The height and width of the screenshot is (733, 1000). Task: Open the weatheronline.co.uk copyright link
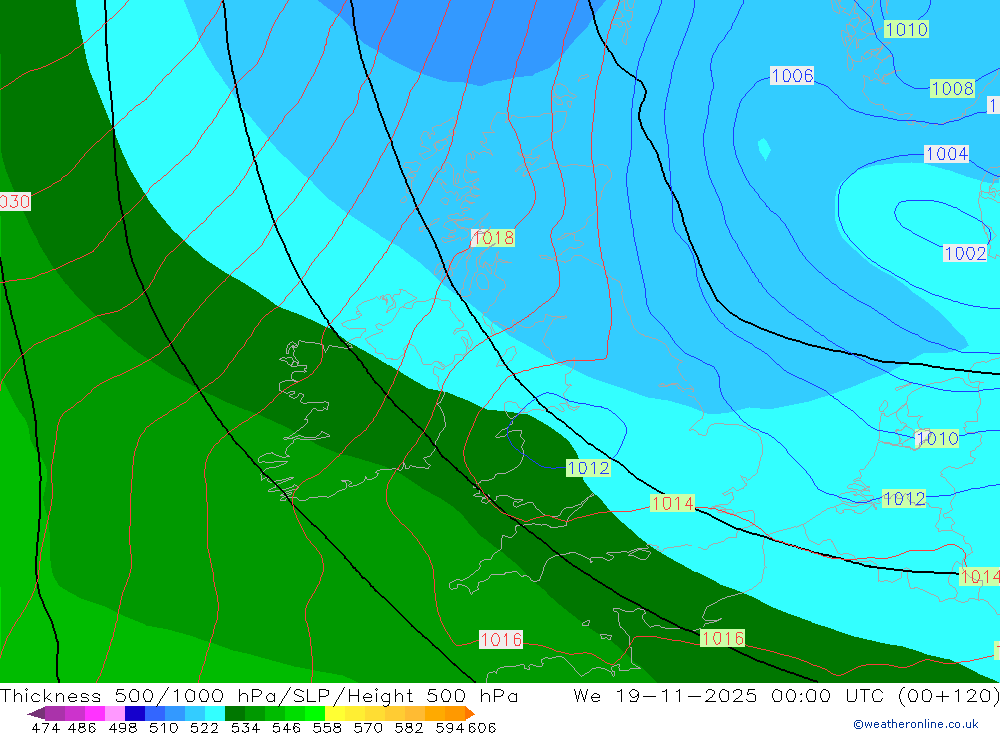[x=916, y=724]
